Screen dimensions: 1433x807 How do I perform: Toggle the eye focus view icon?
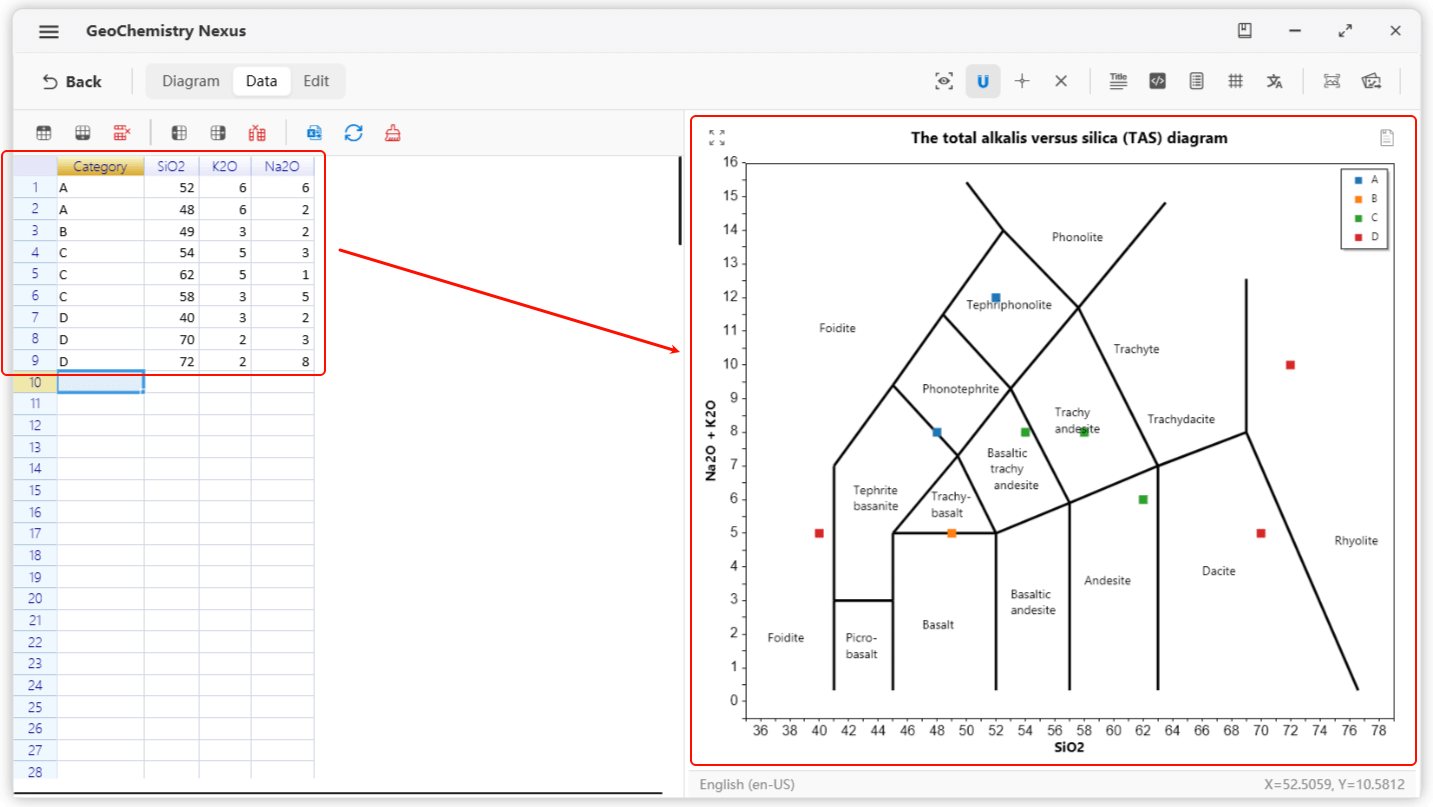tap(944, 82)
